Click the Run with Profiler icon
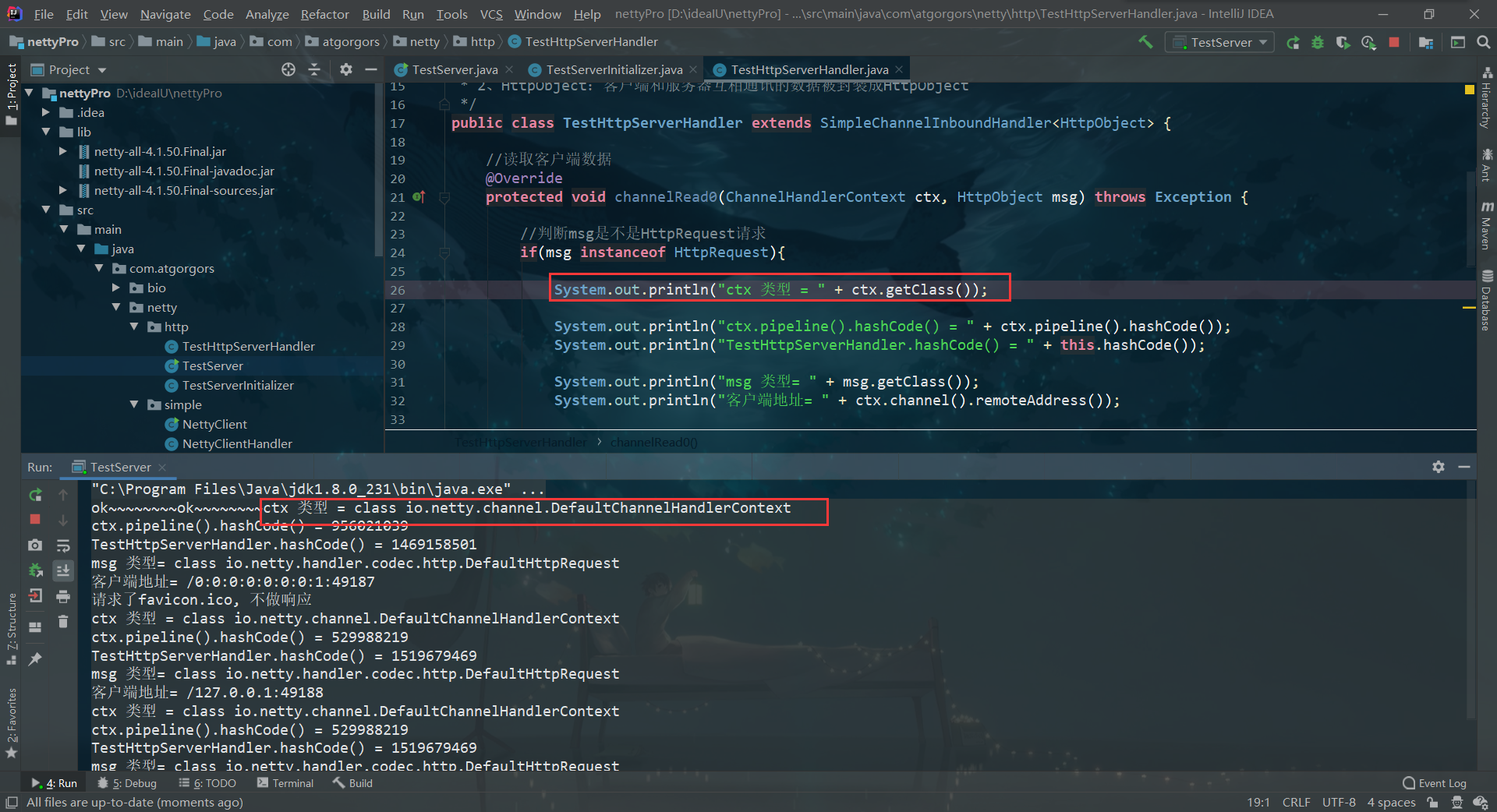 [1368, 42]
